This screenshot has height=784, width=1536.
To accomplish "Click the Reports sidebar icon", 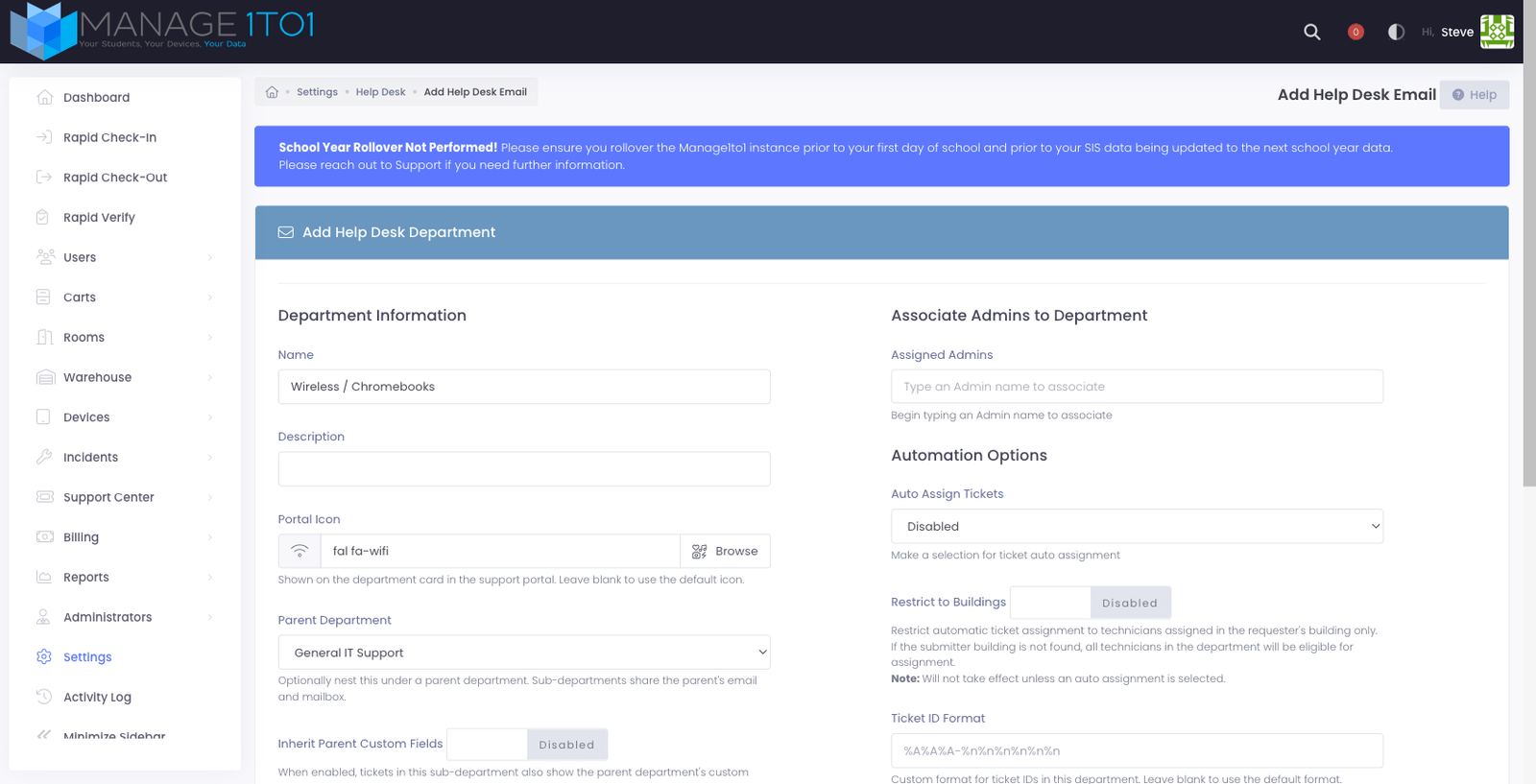I will click(x=44, y=577).
